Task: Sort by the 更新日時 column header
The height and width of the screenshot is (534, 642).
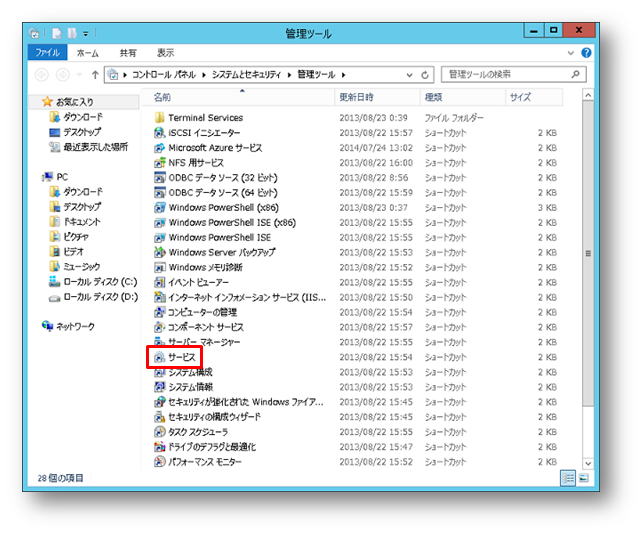Action: click(x=377, y=97)
